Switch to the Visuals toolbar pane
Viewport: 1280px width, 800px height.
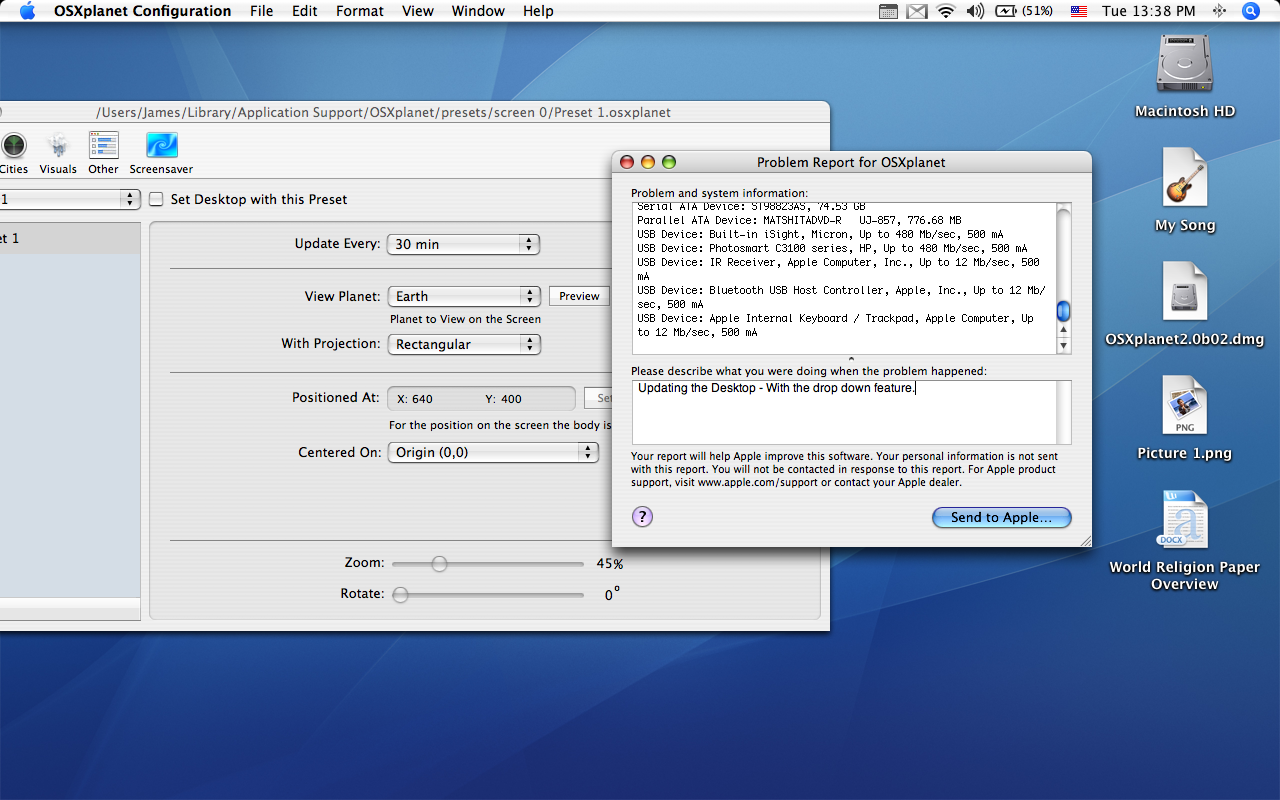pyautogui.click(x=58, y=153)
